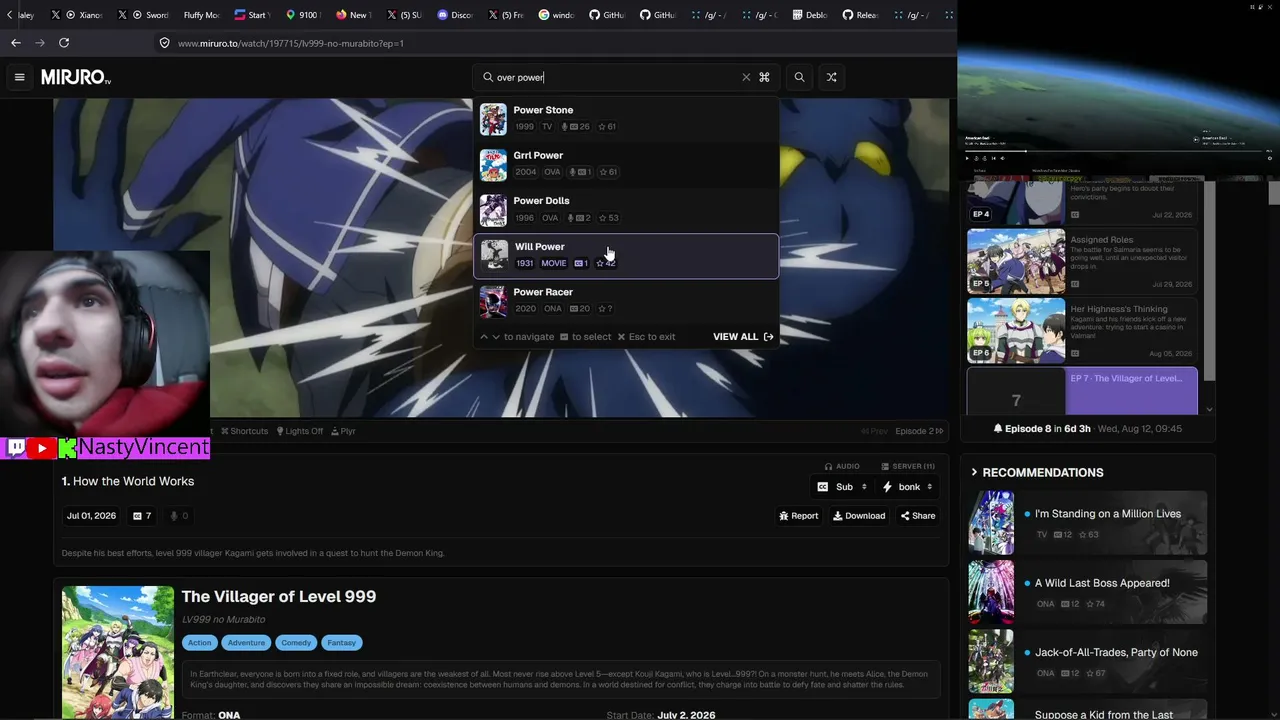
Task: Select the Power Dolls search result
Action: [x=626, y=210]
